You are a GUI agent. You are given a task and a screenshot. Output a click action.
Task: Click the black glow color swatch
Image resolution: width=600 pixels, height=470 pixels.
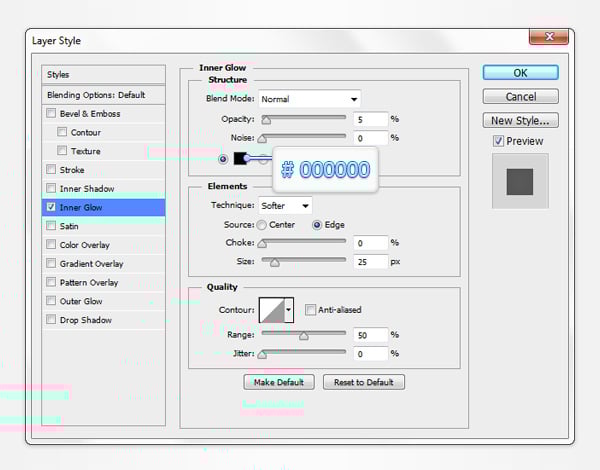[x=241, y=158]
